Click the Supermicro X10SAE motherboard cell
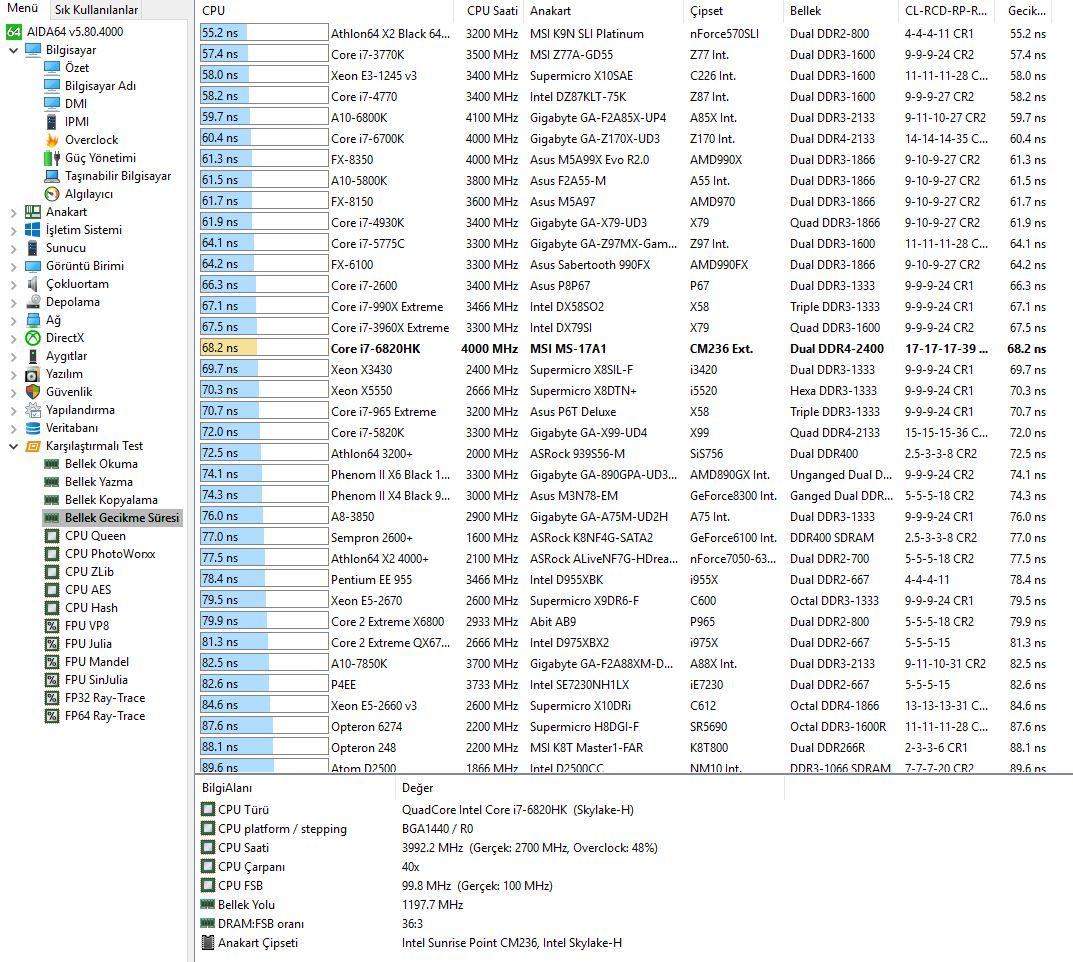 pos(582,75)
